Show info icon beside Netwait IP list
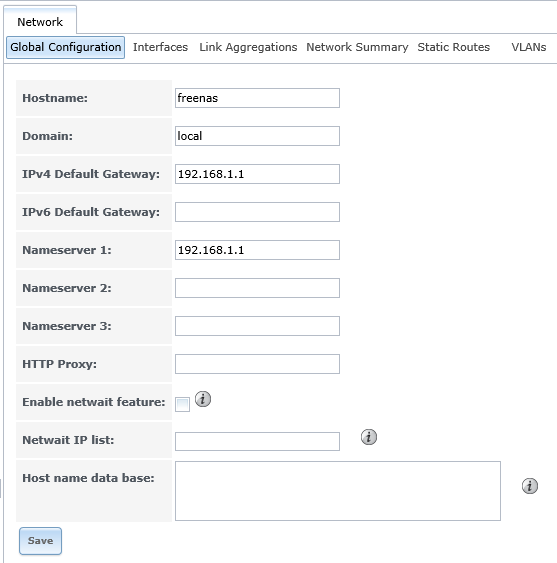The height and width of the screenshot is (563, 557). coord(369,437)
